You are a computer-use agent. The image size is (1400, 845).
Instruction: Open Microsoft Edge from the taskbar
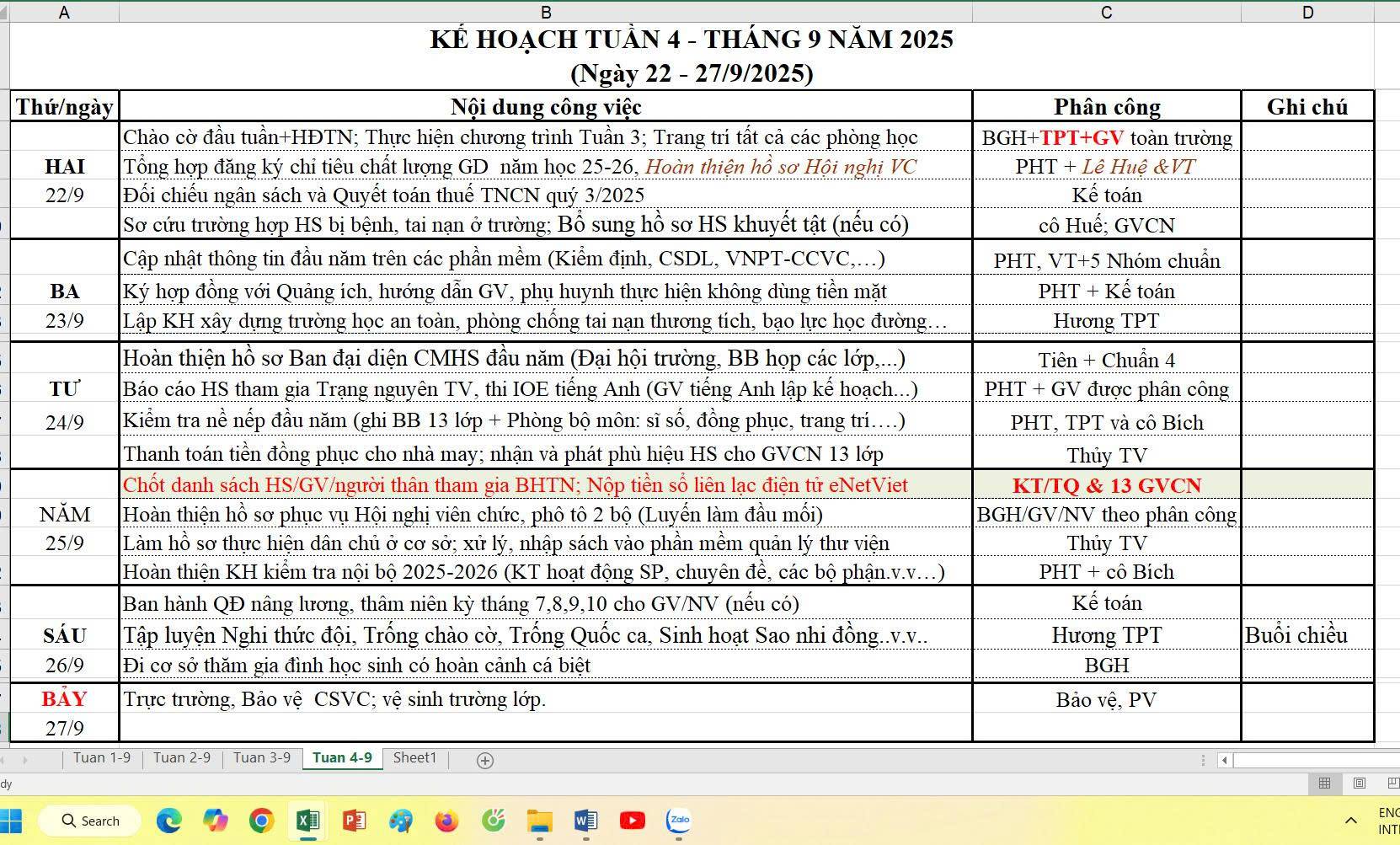(169, 821)
